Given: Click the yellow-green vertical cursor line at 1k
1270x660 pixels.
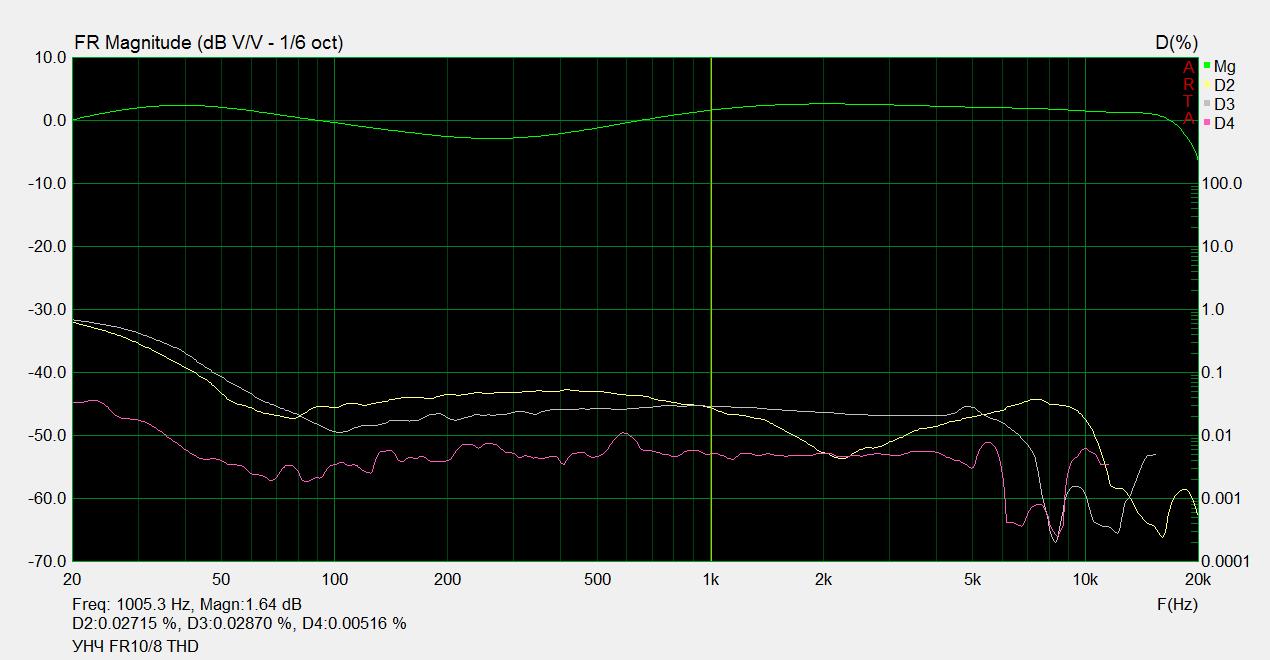Looking at the screenshot, I should click(x=711, y=309).
